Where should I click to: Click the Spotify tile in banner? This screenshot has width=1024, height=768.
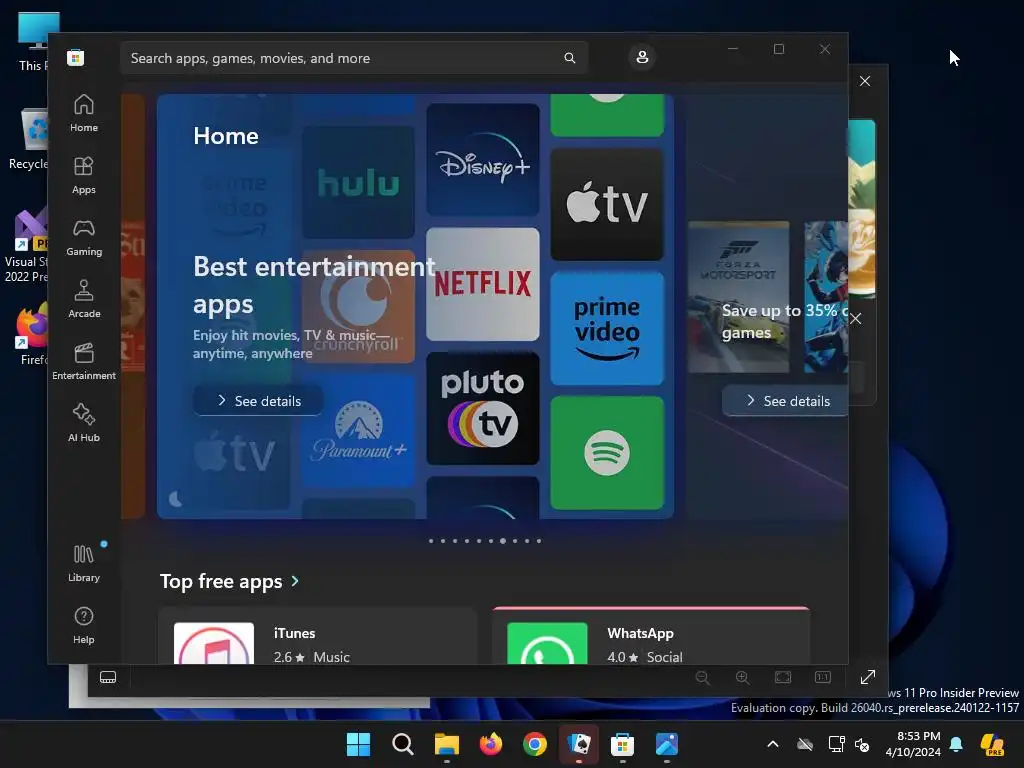607,453
